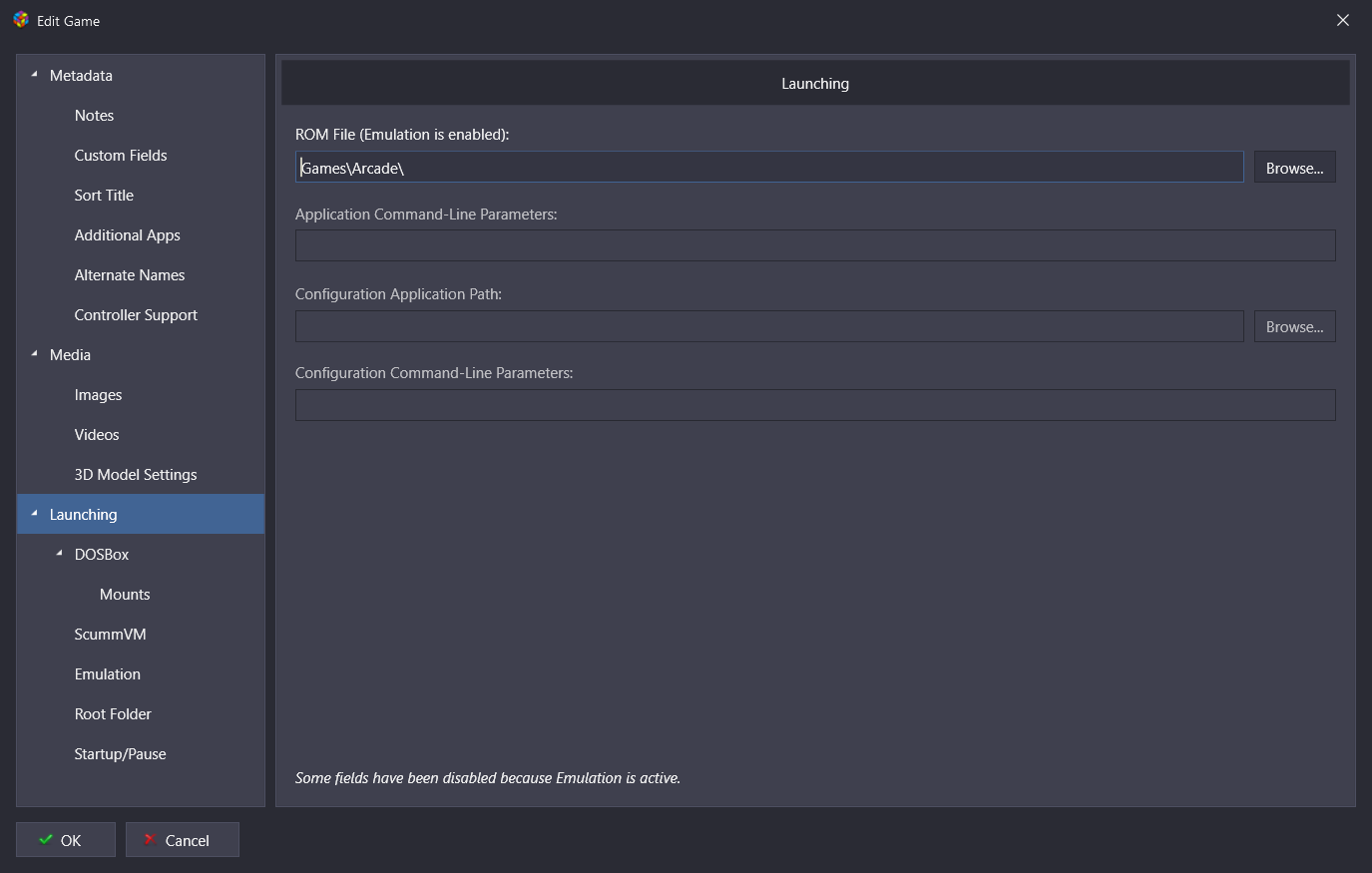Confirm changes with OK button
This screenshot has height=873, width=1372.
[66, 840]
